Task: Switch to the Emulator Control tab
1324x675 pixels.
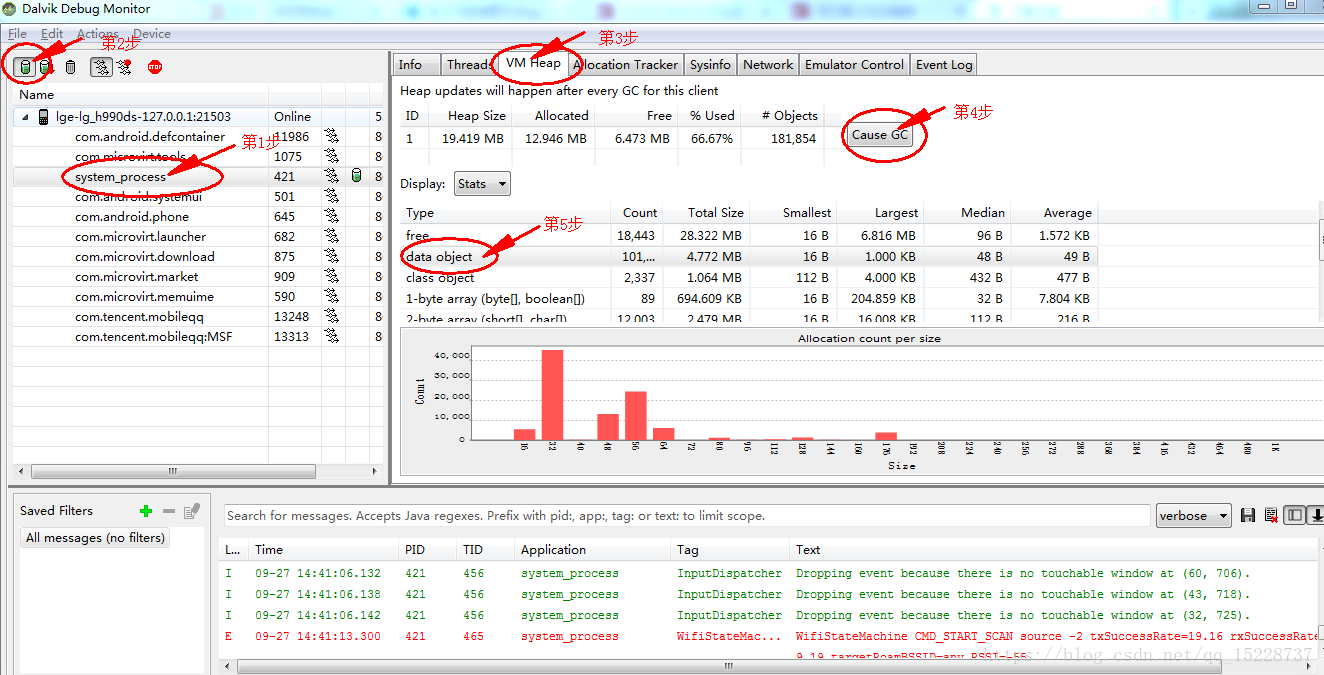Action: 854,65
